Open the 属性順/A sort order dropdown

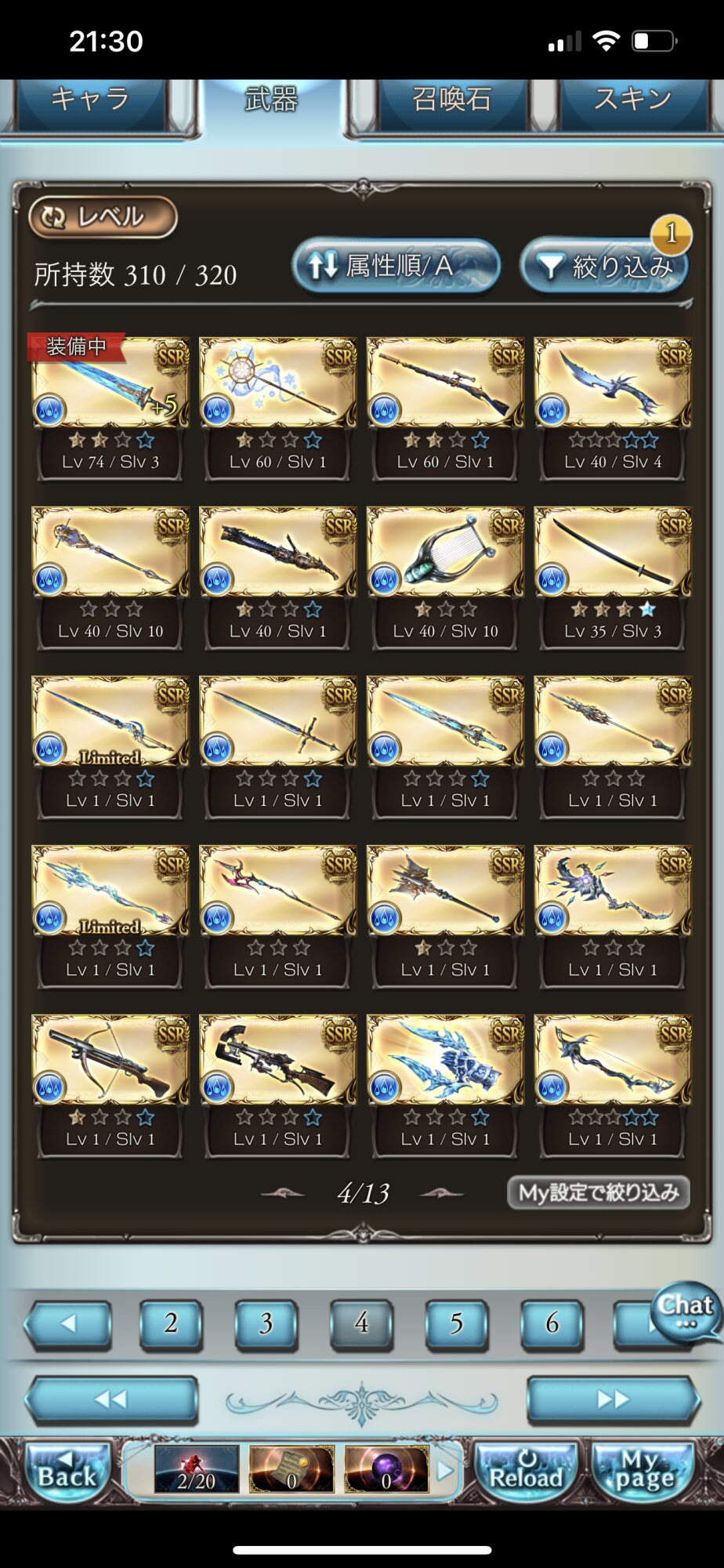point(396,266)
